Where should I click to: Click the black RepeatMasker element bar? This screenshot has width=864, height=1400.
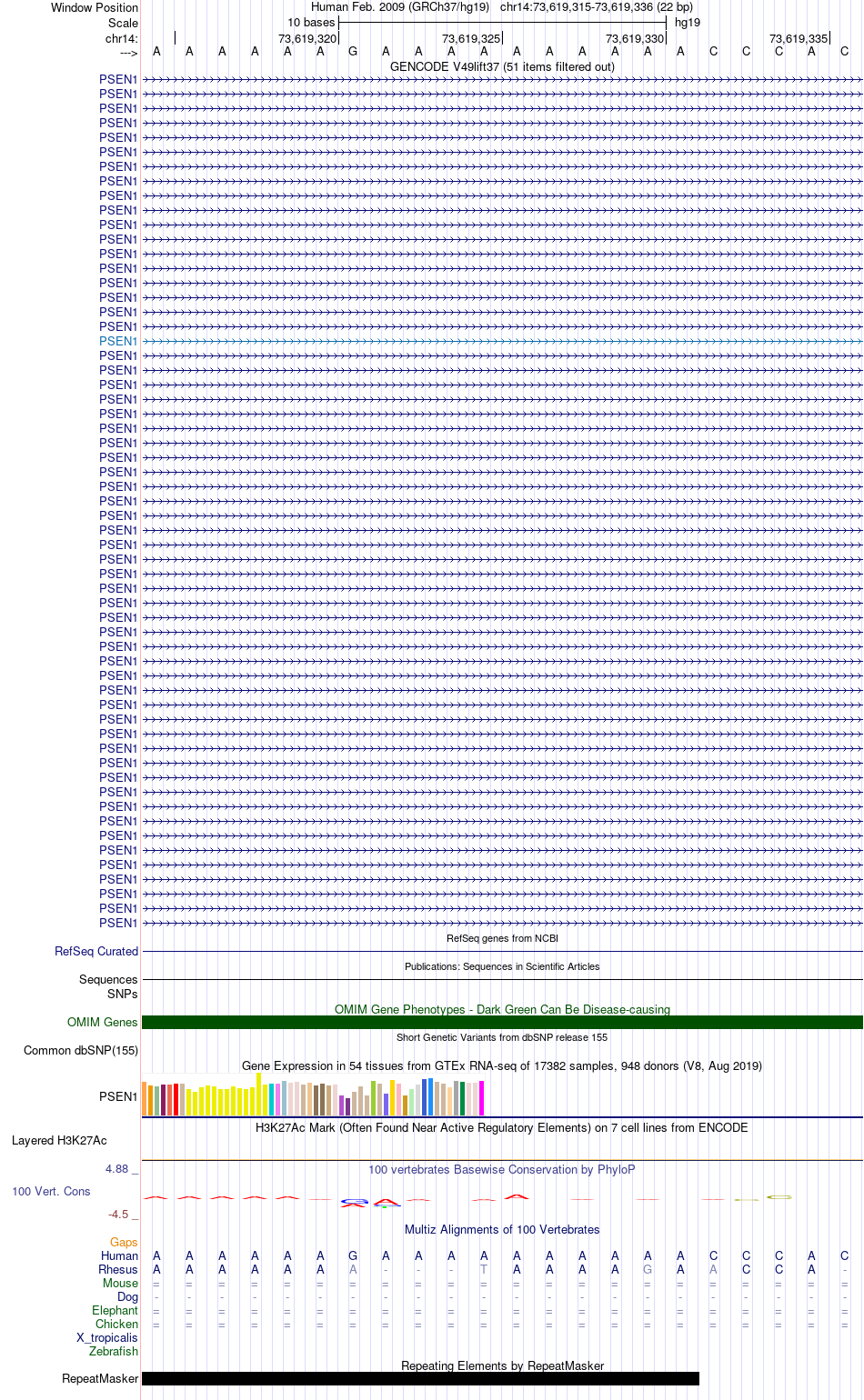420,1379
